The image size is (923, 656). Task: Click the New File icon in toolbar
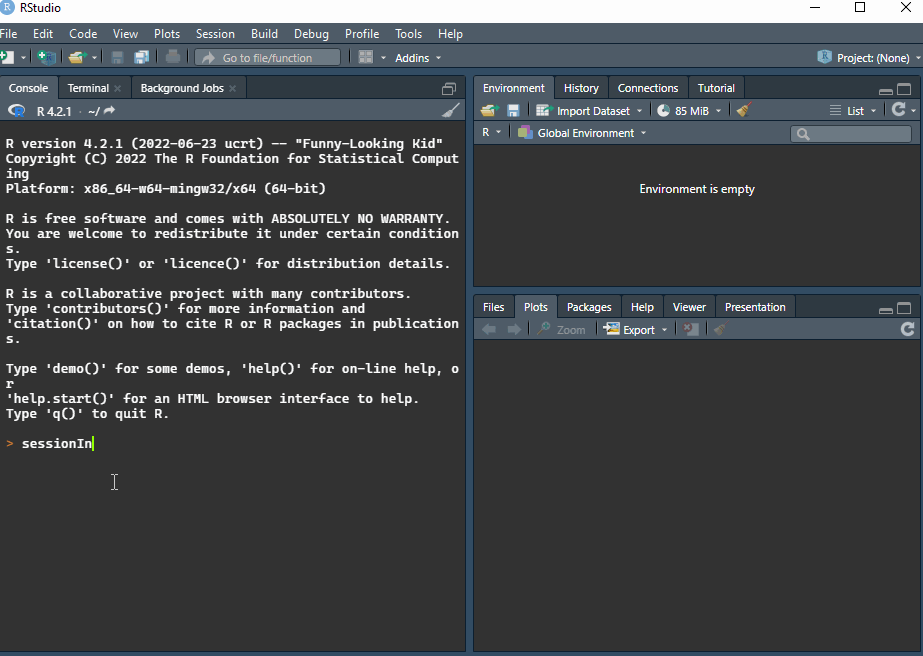[x=6, y=57]
